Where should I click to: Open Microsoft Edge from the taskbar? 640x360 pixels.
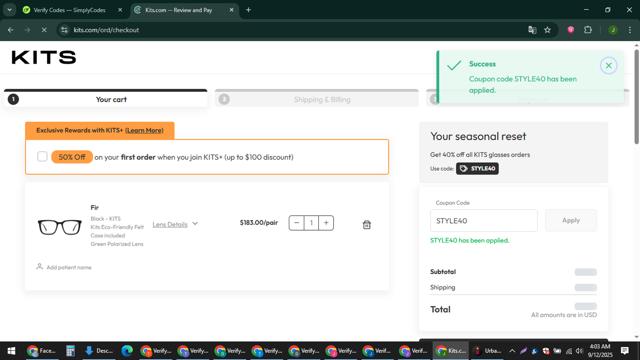127,351
